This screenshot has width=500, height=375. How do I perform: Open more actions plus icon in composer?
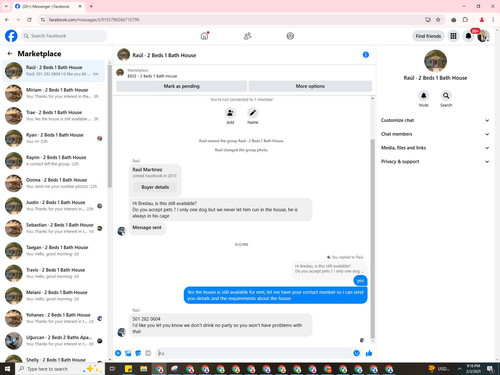pyautogui.click(x=118, y=353)
